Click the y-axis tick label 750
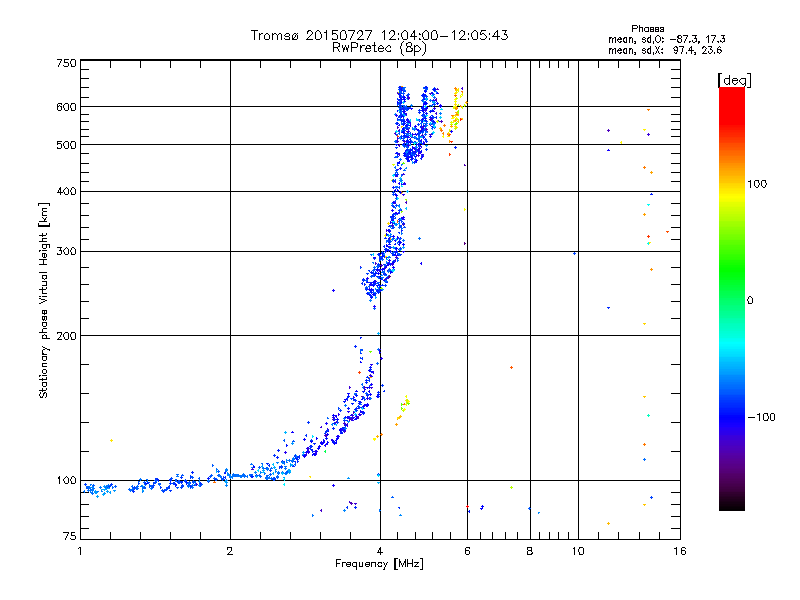The height and width of the screenshot is (600, 800). (x=66, y=63)
